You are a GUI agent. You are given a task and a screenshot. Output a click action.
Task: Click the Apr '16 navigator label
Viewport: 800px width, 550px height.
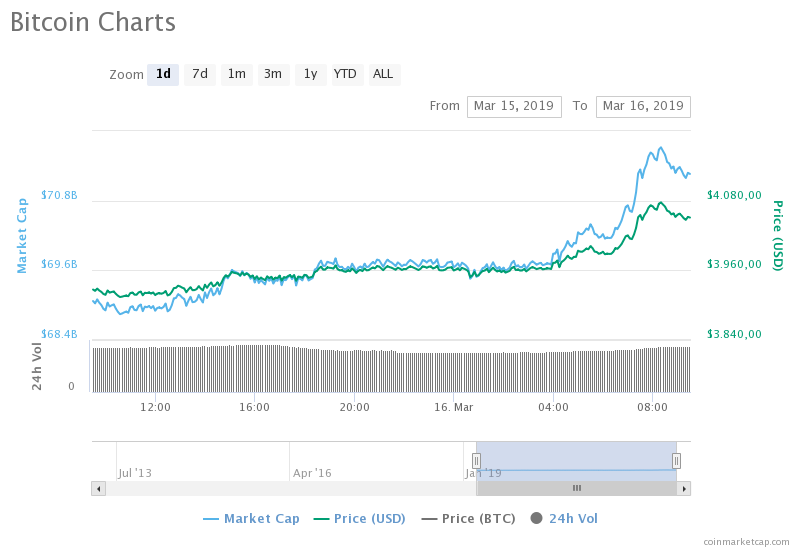312,473
